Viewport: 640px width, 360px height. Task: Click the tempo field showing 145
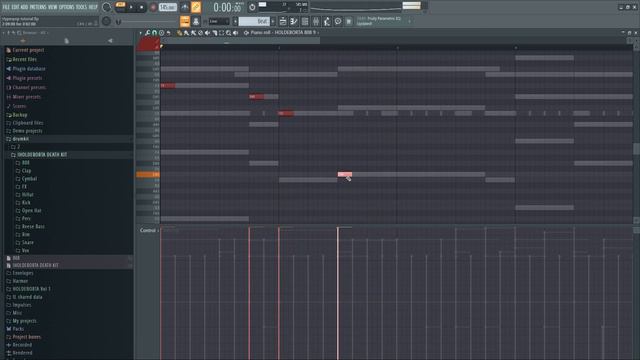coord(167,7)
